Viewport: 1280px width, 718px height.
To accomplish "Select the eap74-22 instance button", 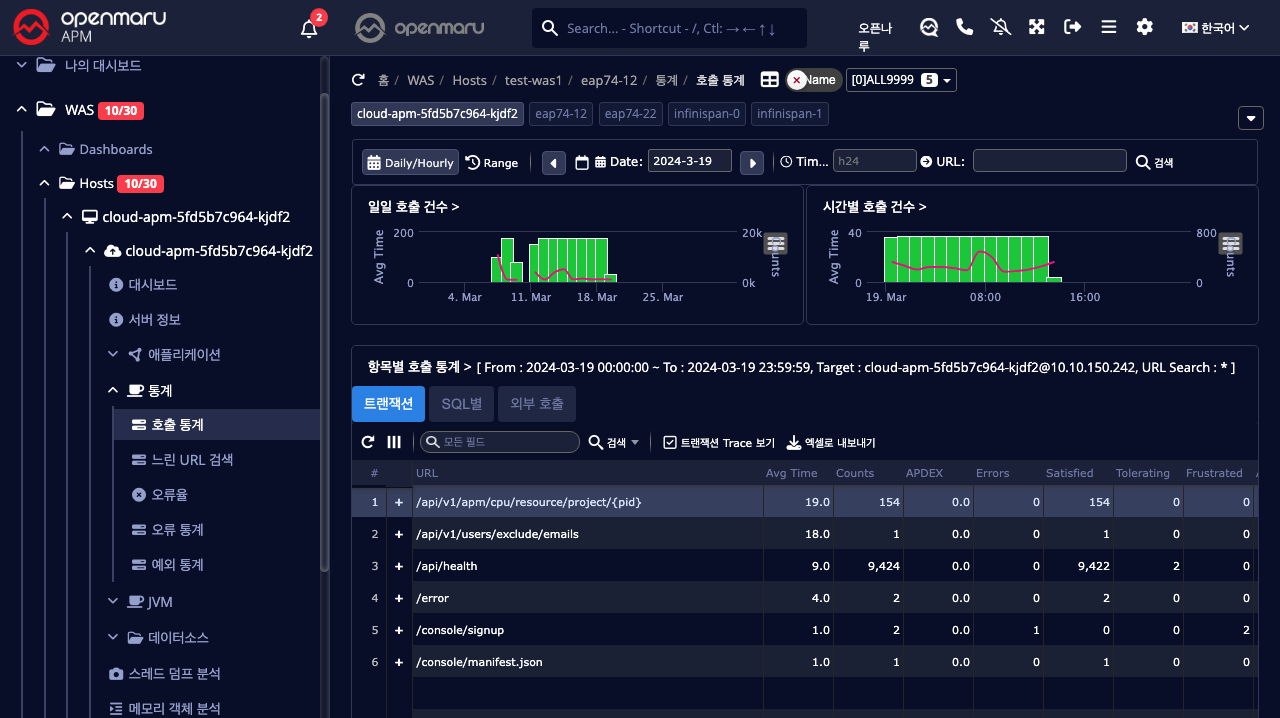I will coord(630,114).
